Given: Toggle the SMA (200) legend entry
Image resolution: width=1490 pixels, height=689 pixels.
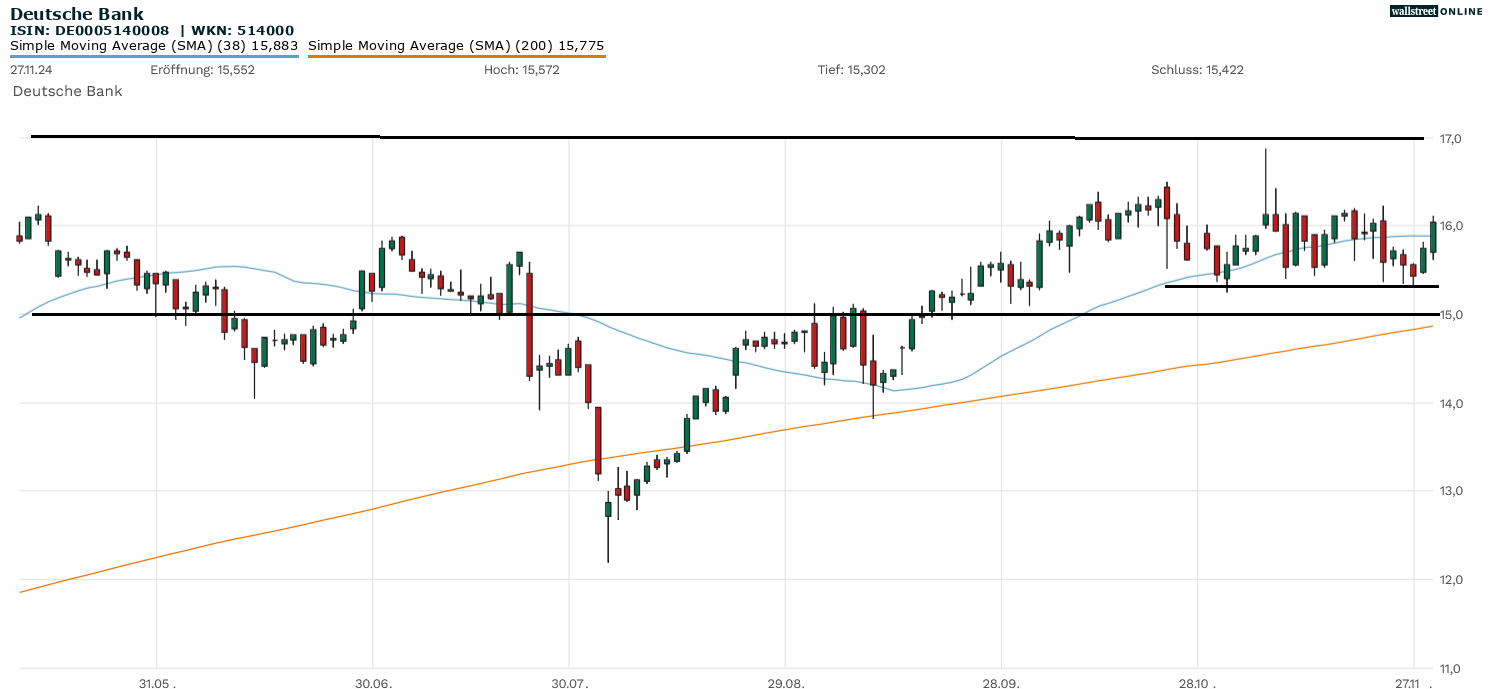Looking at the screenshot, I should pyautogui.click(x=456, y=46).
